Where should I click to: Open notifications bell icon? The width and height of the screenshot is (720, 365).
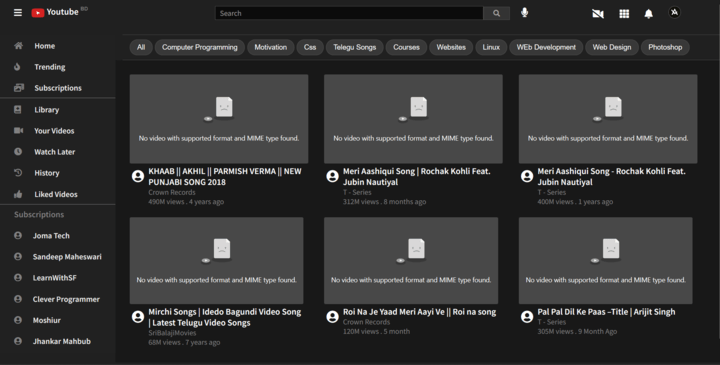[648, 13]
